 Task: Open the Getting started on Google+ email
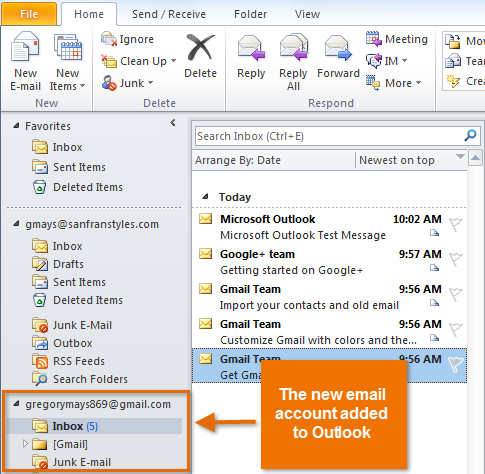click(329, 262)
